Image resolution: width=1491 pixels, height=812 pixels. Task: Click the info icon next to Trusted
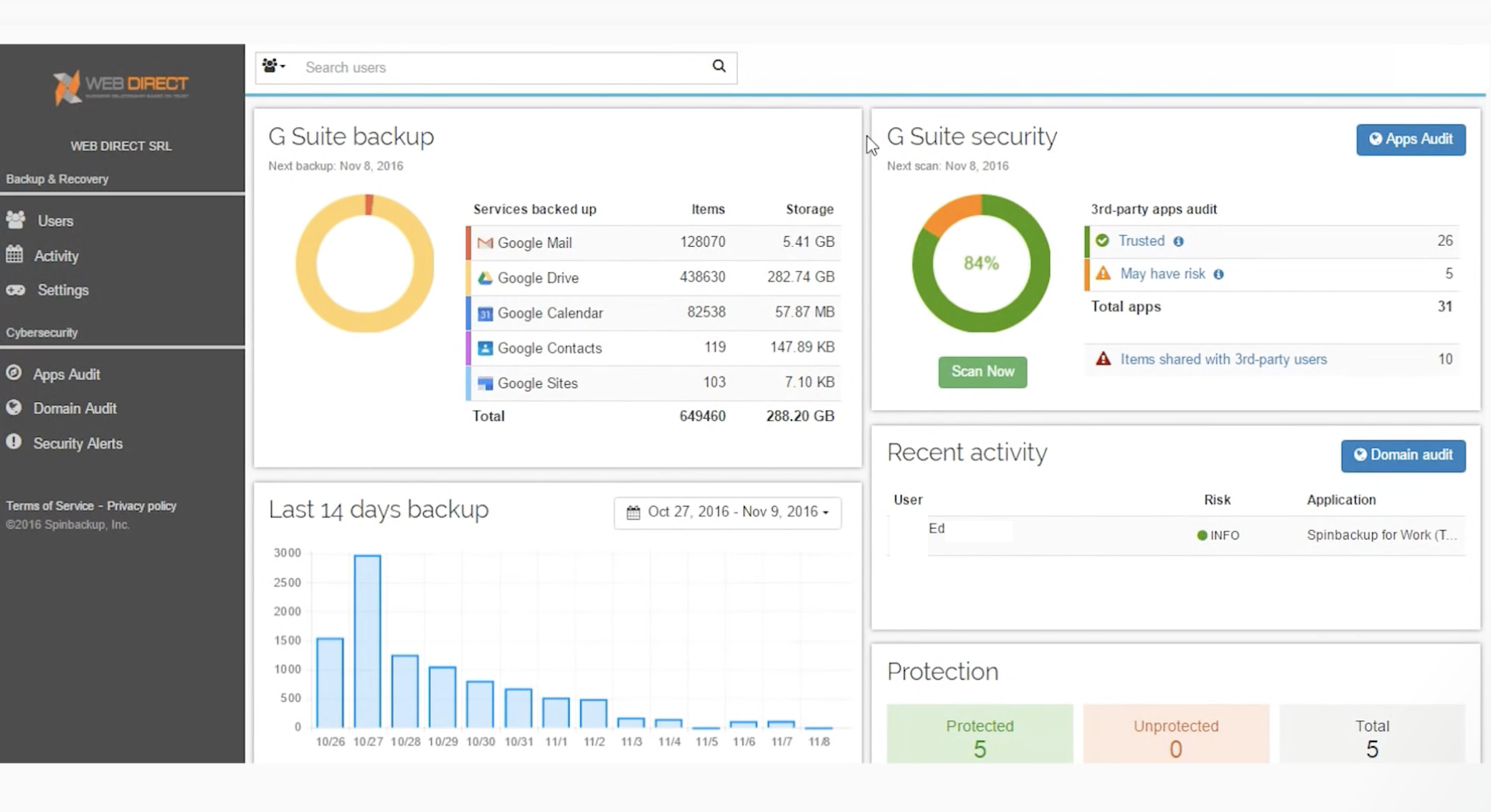1178,241
